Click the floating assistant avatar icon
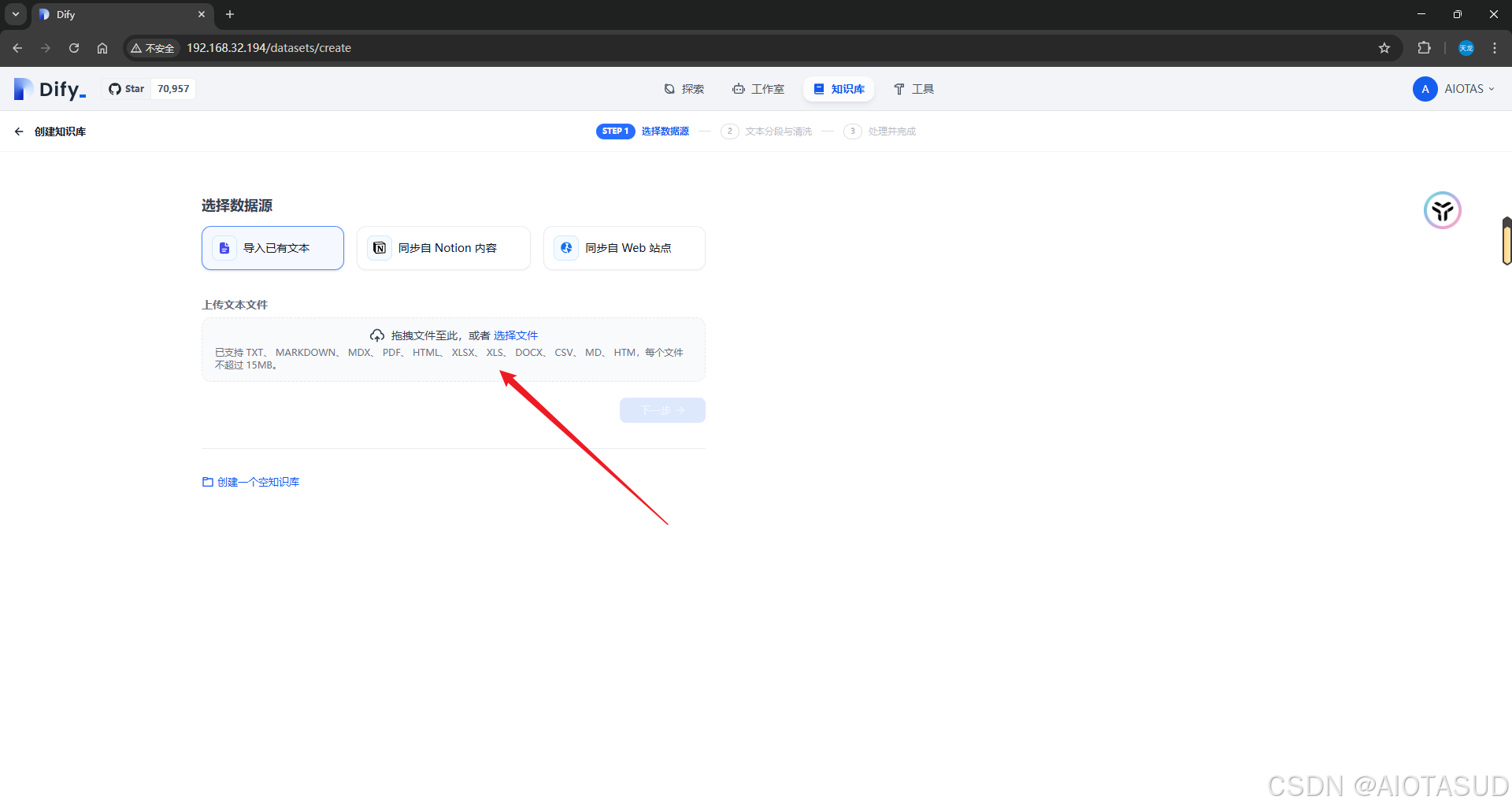Screen dimensions: 1512x811 1442,210
